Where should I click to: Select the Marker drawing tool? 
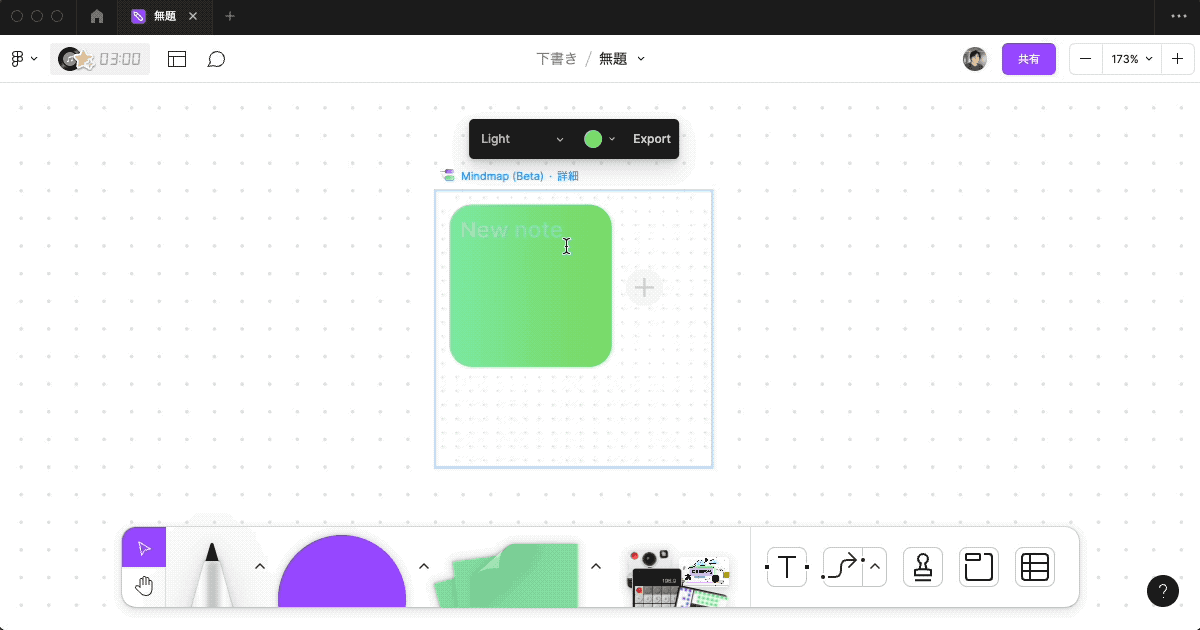pyautogui.click(x=213, y=570)
